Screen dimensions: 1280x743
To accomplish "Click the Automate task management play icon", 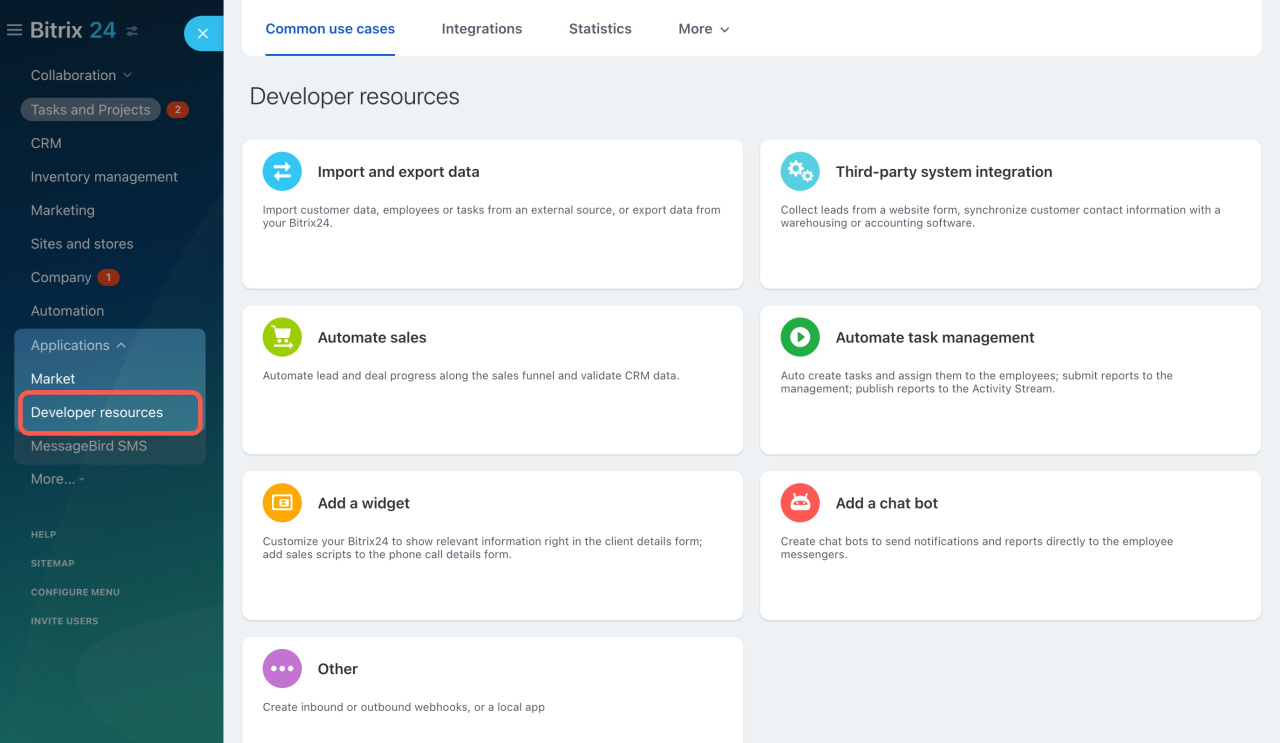I will tap(800, 337).
